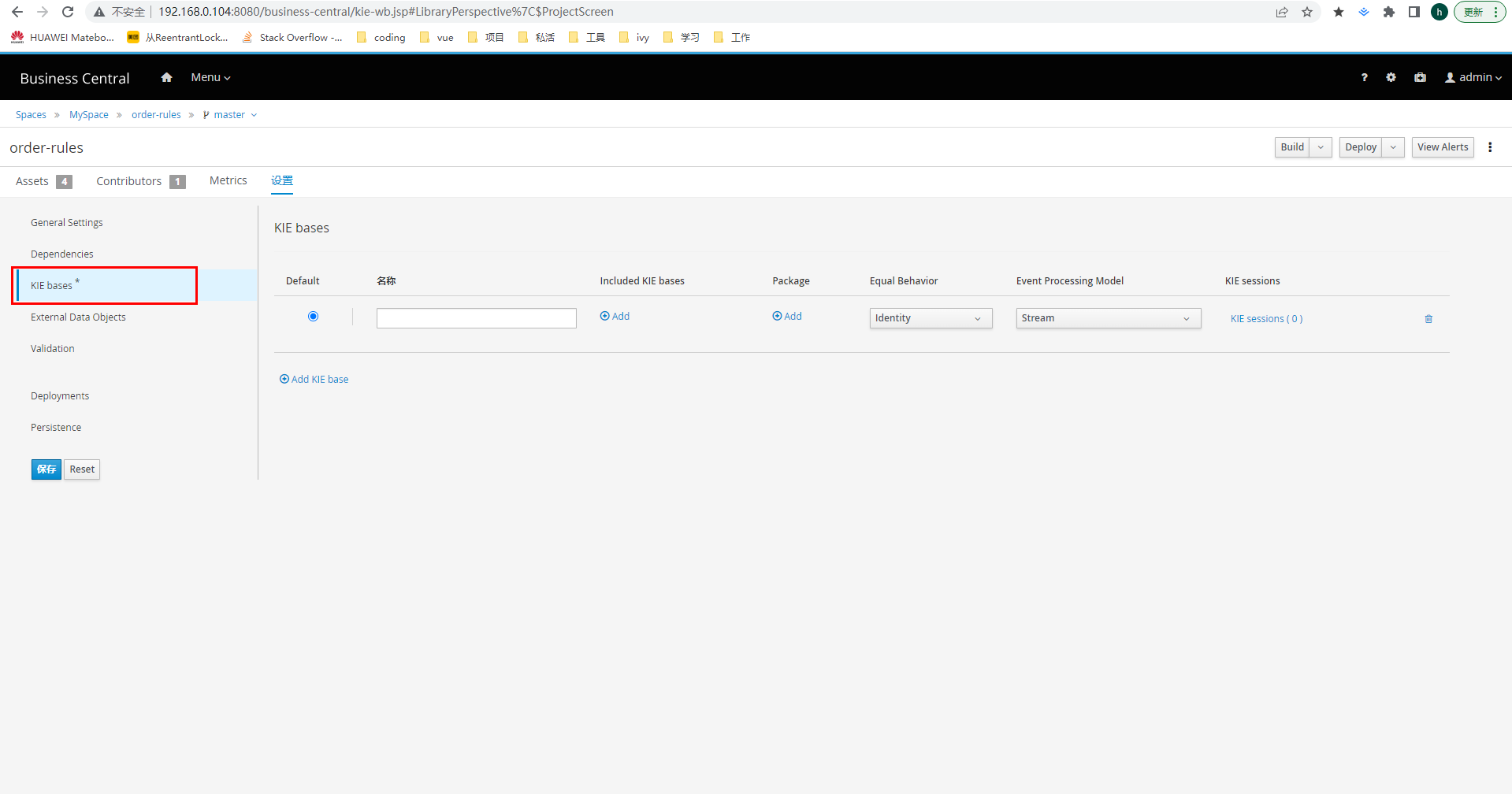Image resolution: width=1512 pixels, height=794 pixels.
Task: Open the kebab menu next to View Alerts
Action: [x=1489, y=147]
